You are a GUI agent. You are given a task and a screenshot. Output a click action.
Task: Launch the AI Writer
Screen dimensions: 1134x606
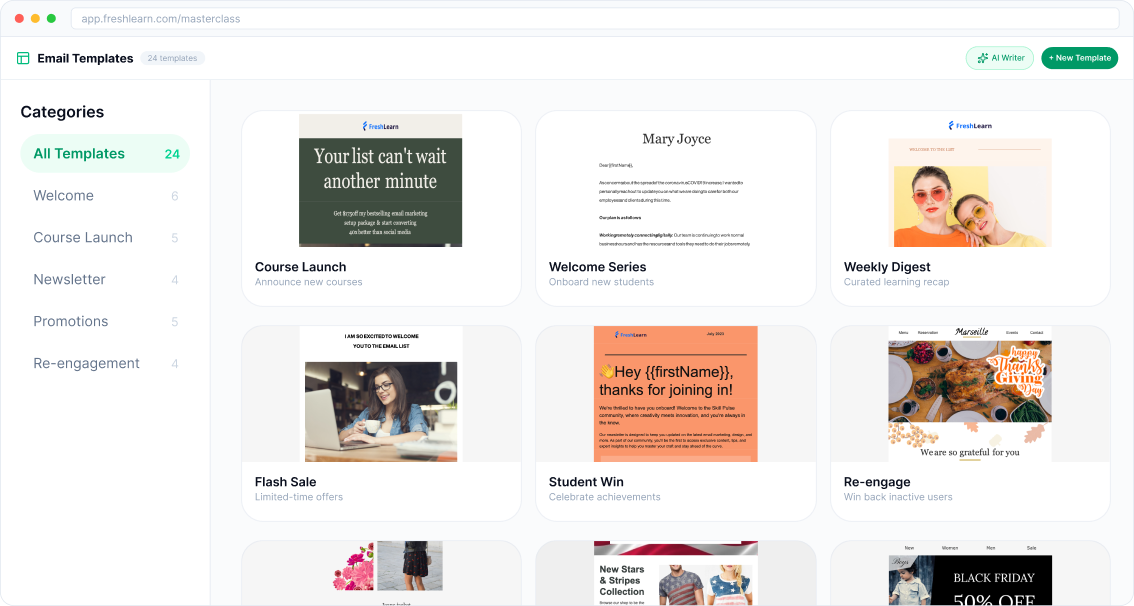(999, 58)
